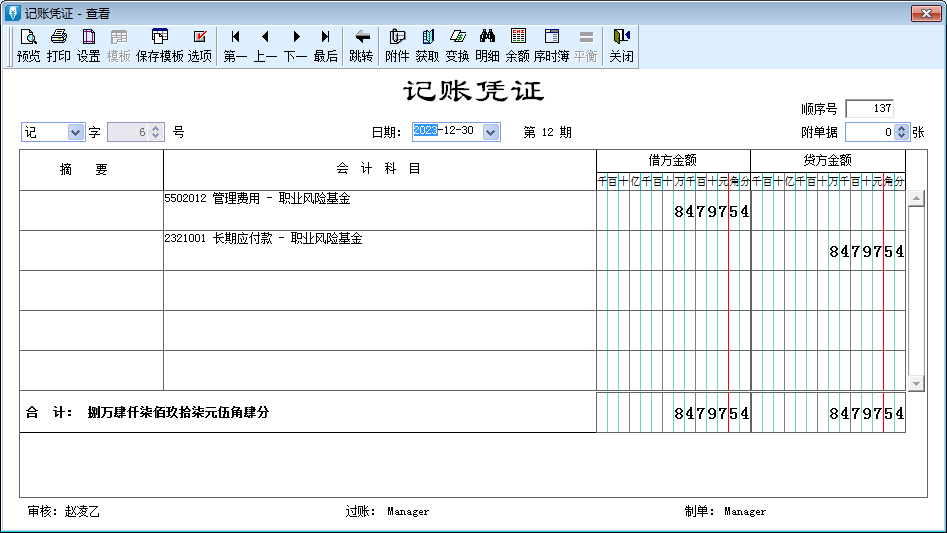Click the 顺序号 input field
Image resolution: width=947 pixels, height=533 pixels.
(868, 109)
